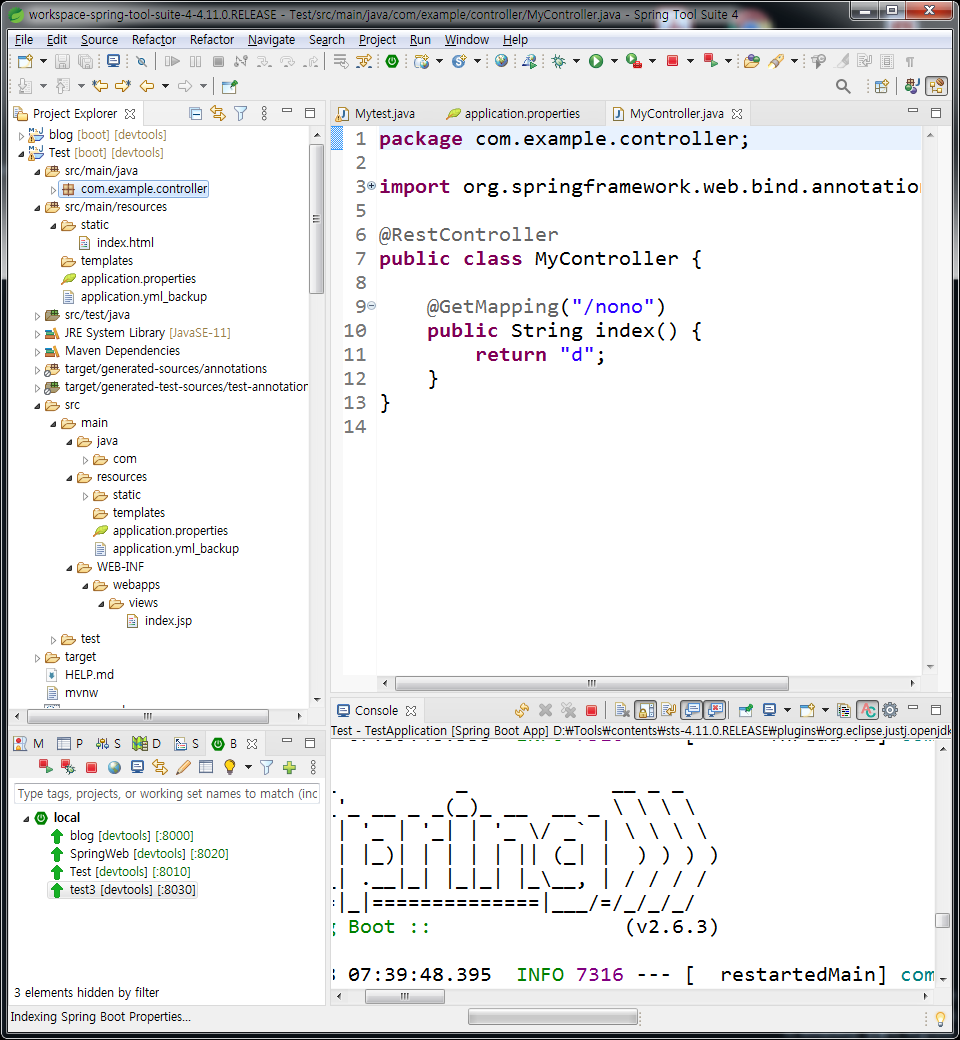Screen dimensions: 960x1040
Task: Click Collapse All in Project Explorer
Action: pos(196,113)
